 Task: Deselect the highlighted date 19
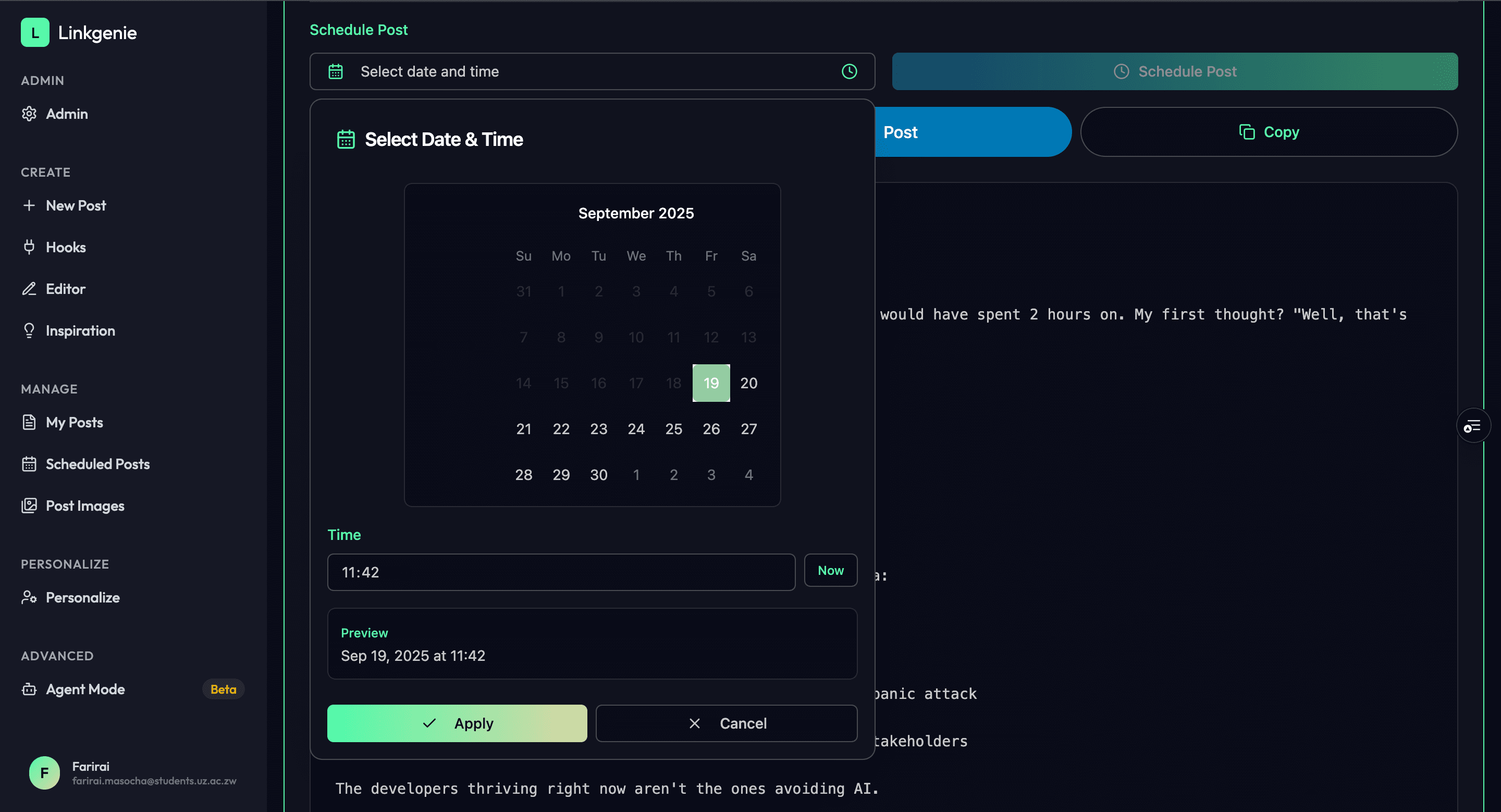coord(711,383)
